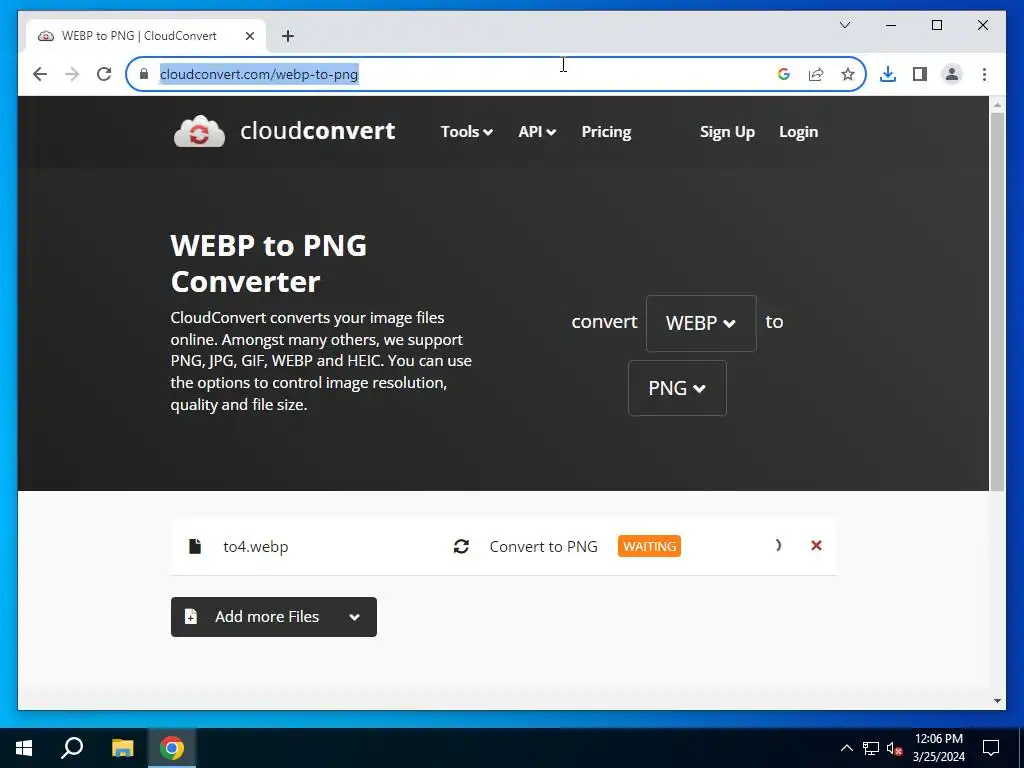This screenshot has height=768, width=1024.
Task: Click the scrollbar down arrow
Action: 997,701
